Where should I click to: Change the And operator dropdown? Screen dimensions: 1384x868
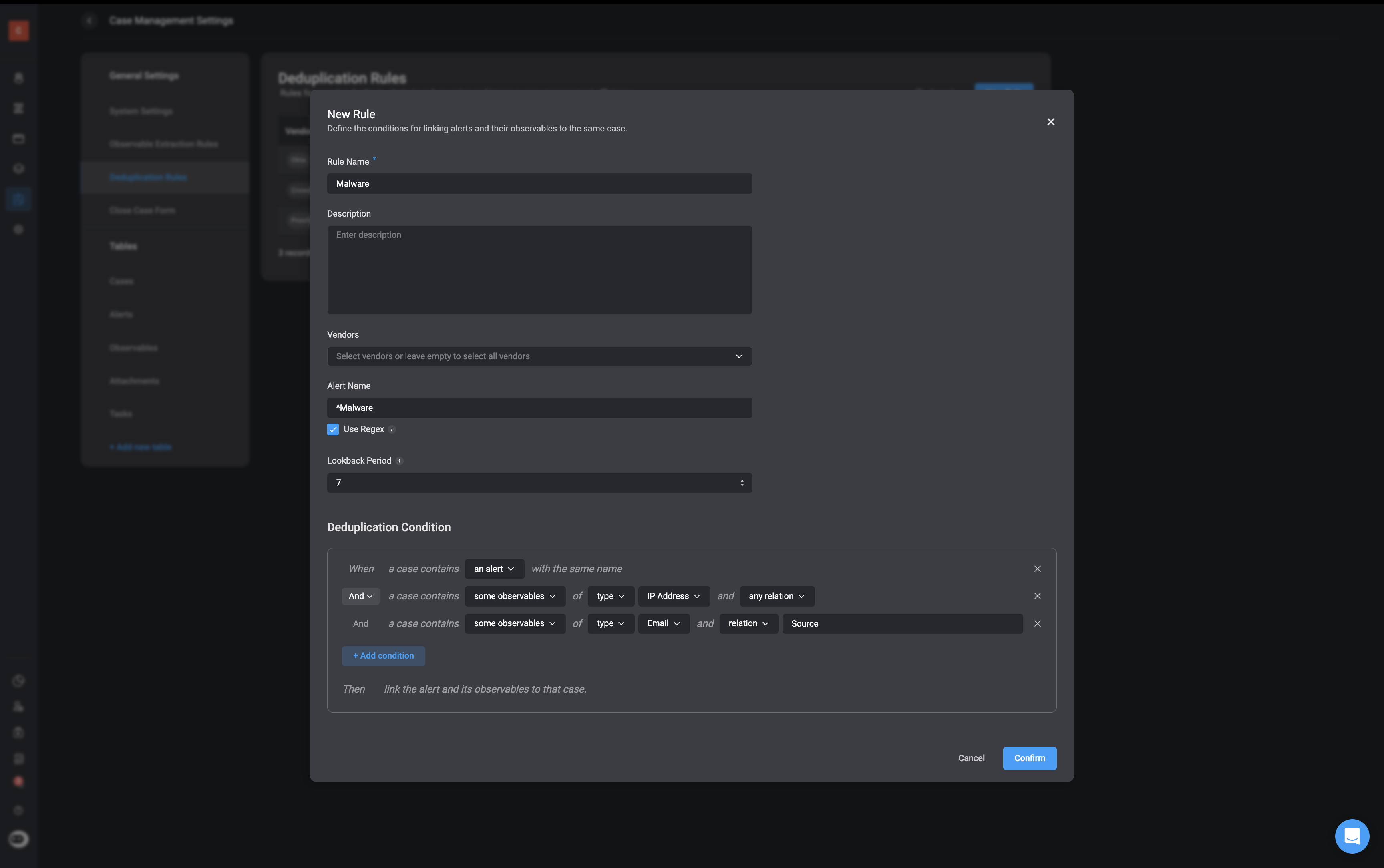pyautogui.click(x=360, y=596)
